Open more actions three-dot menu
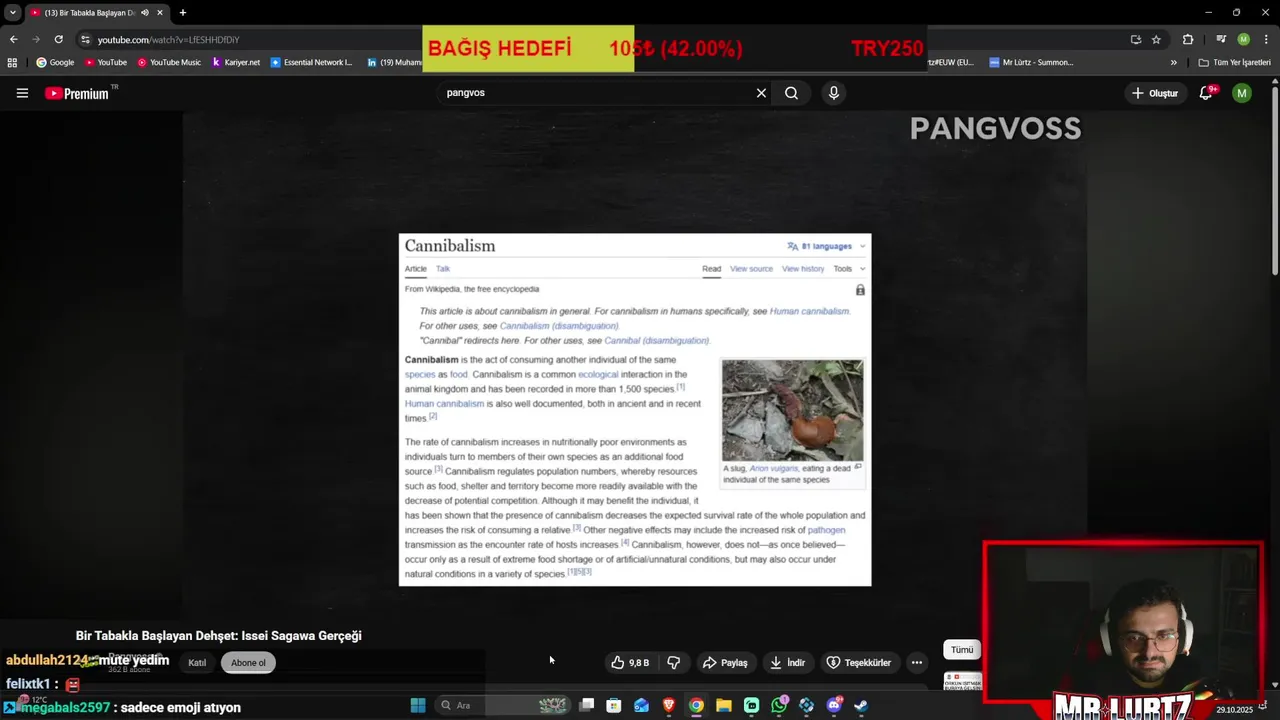Image resolution: width=1280 pixels, height=720 pixels. (x=916, y=662)
